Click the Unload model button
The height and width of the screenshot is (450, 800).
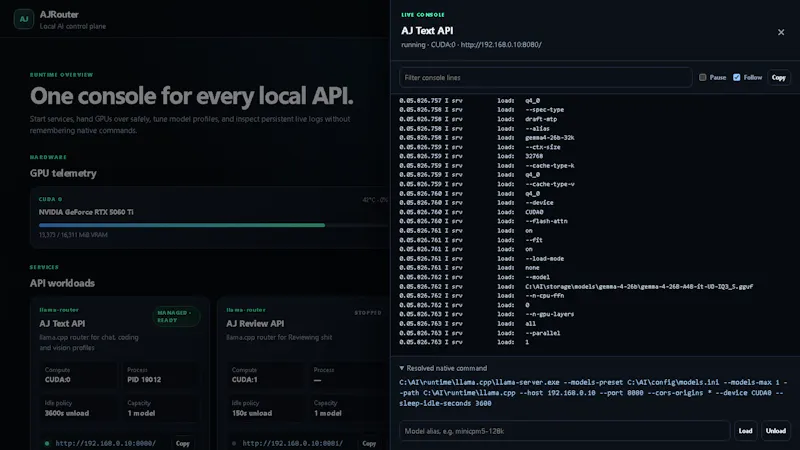pos(776,431)
